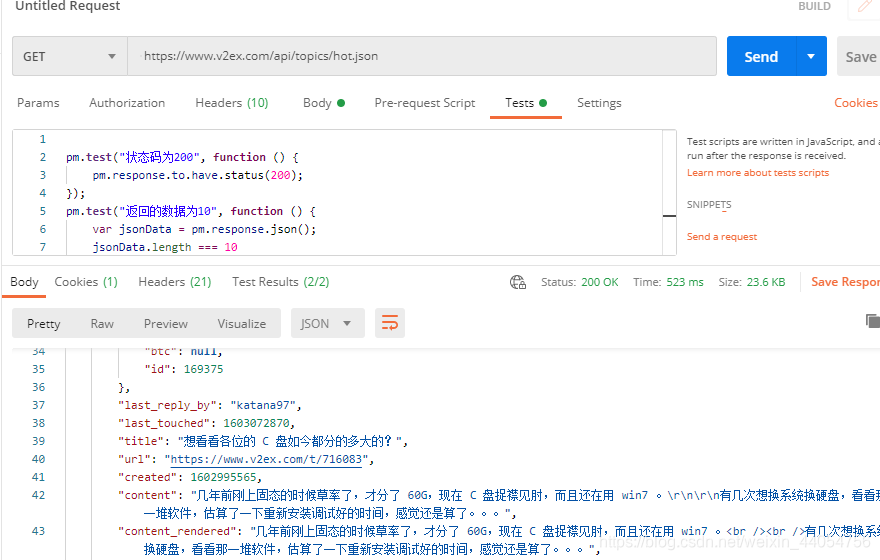
Task: Click the BUILD label
Action: (x=814, y=6)
